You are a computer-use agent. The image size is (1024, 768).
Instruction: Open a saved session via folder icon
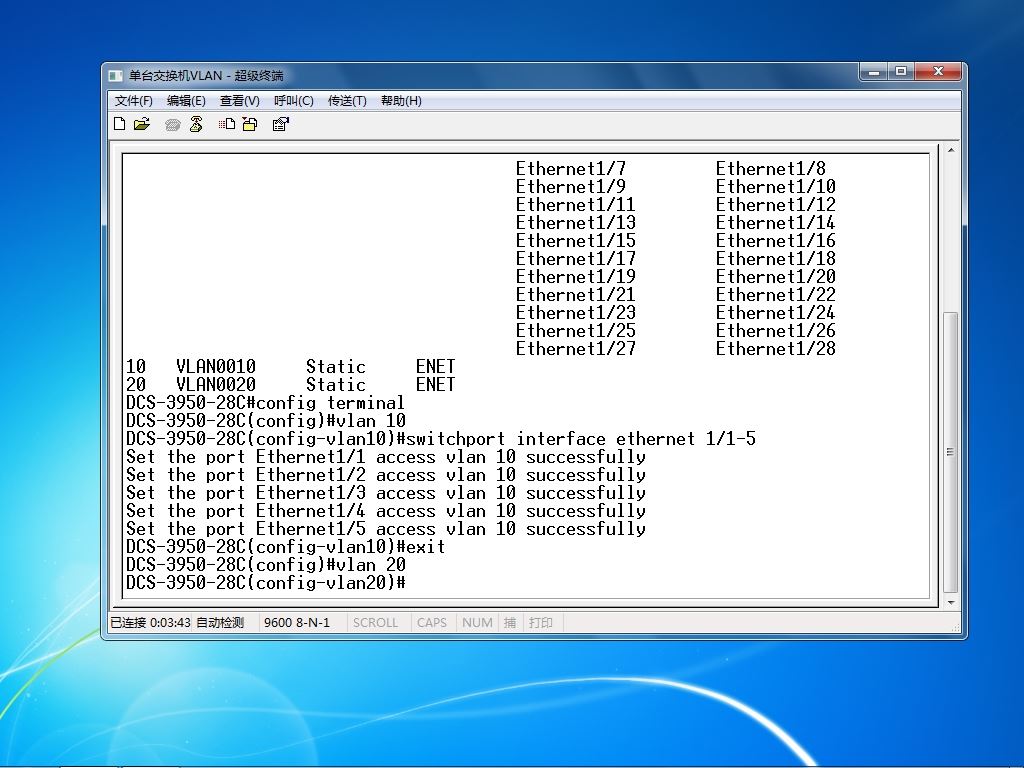pos(142,124)
